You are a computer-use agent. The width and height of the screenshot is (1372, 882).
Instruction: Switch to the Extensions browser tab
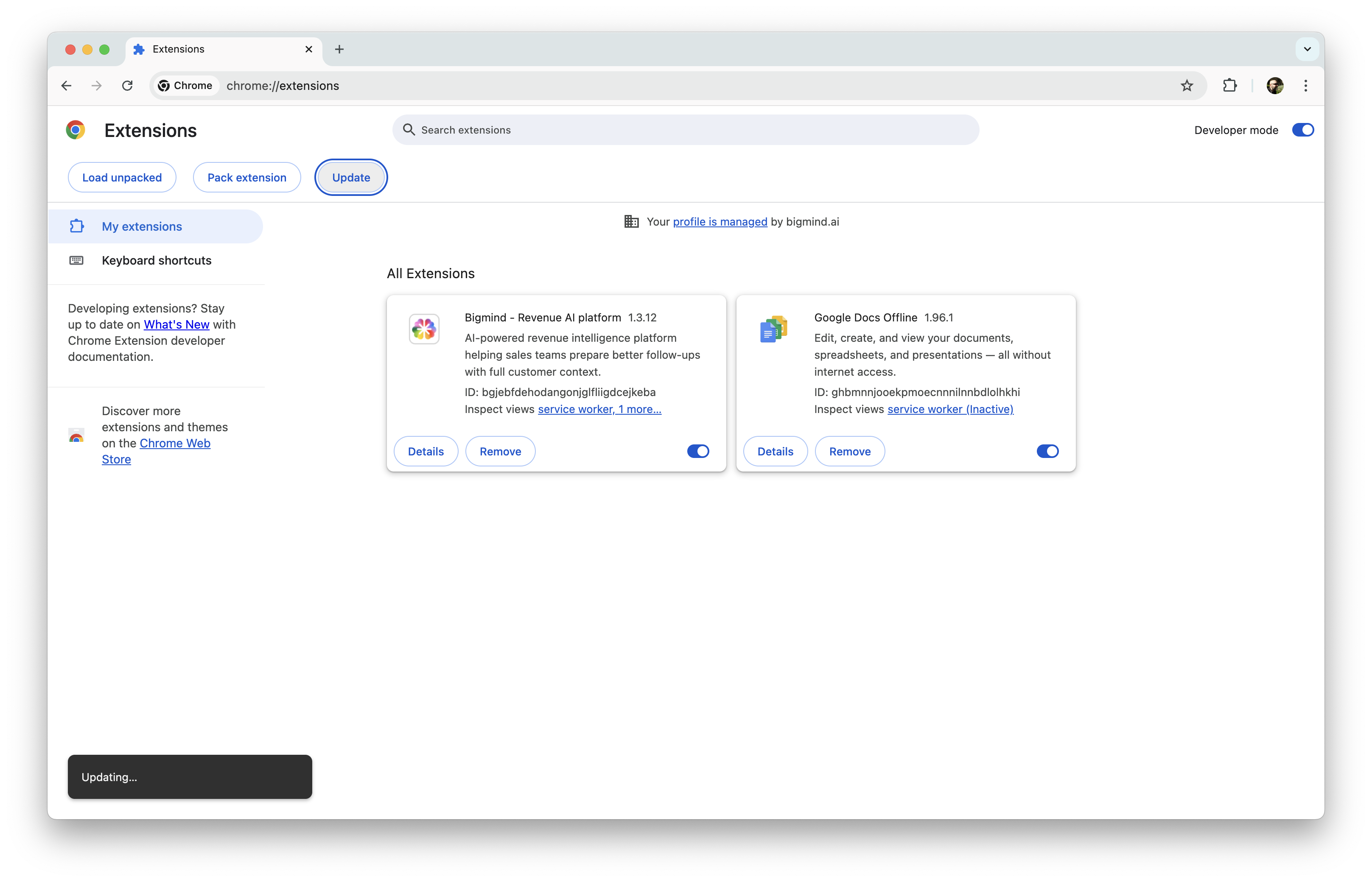[x=224, y=49]
